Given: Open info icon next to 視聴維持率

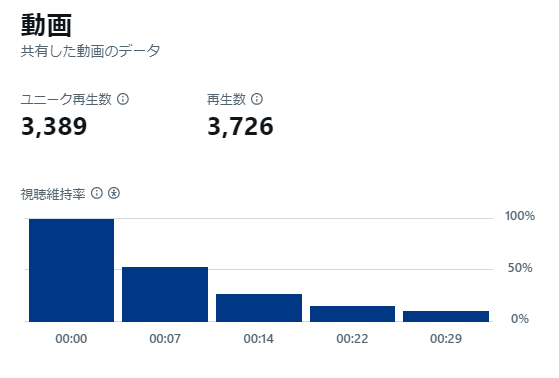Looking at the screenshot, I should 97,193.
